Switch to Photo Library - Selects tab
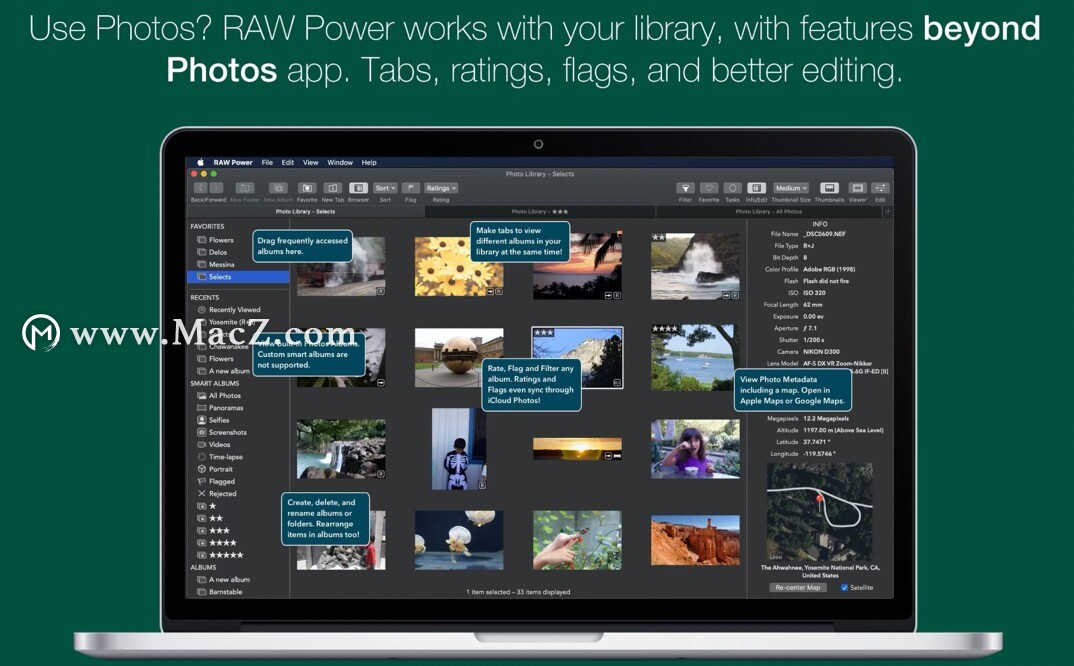1074x666 pixels. [x=305, y=212]
